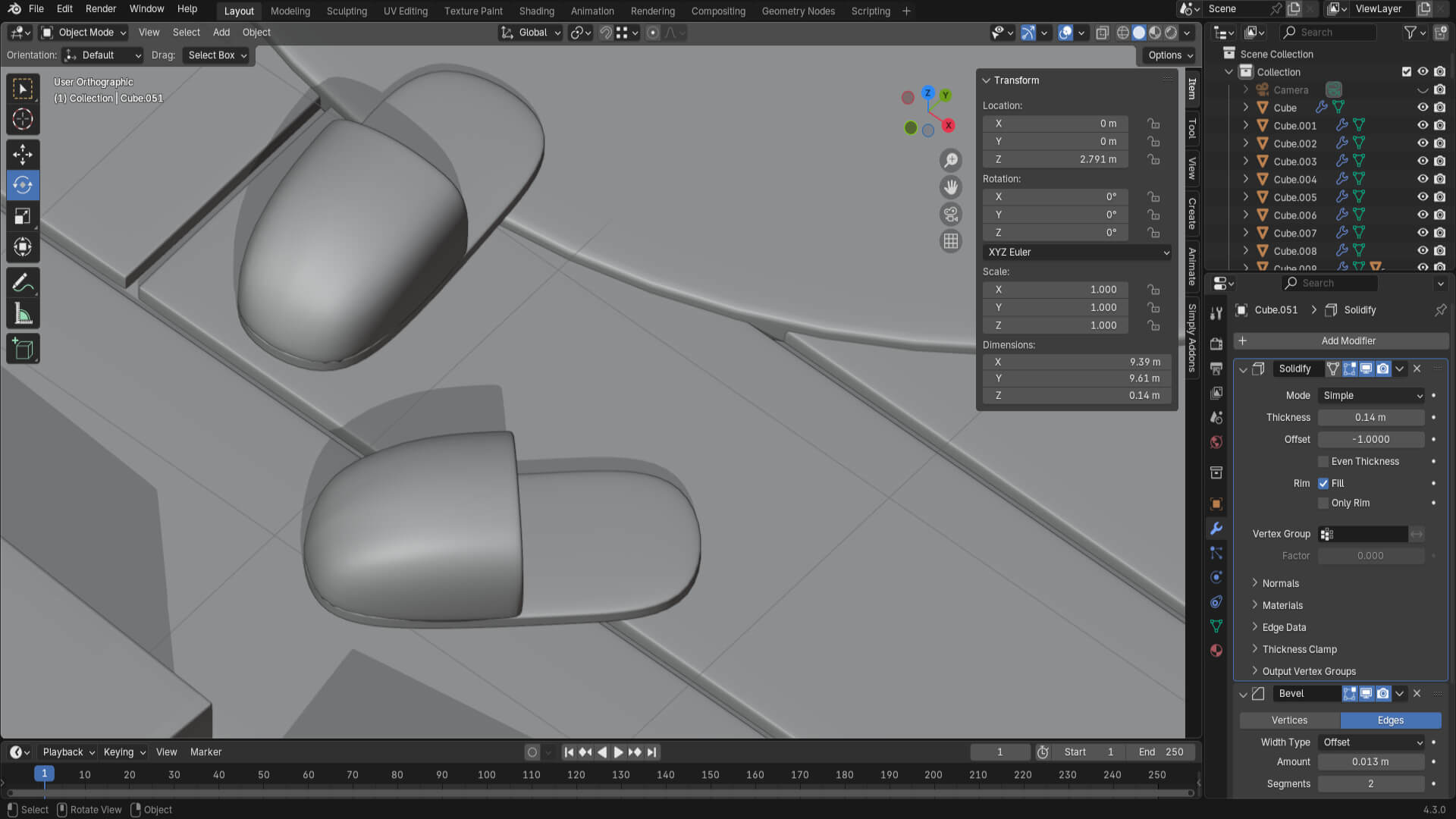1456x819 pixels.
Task: Hide Cube.003 with eye icon
Action: (1423, 161)
